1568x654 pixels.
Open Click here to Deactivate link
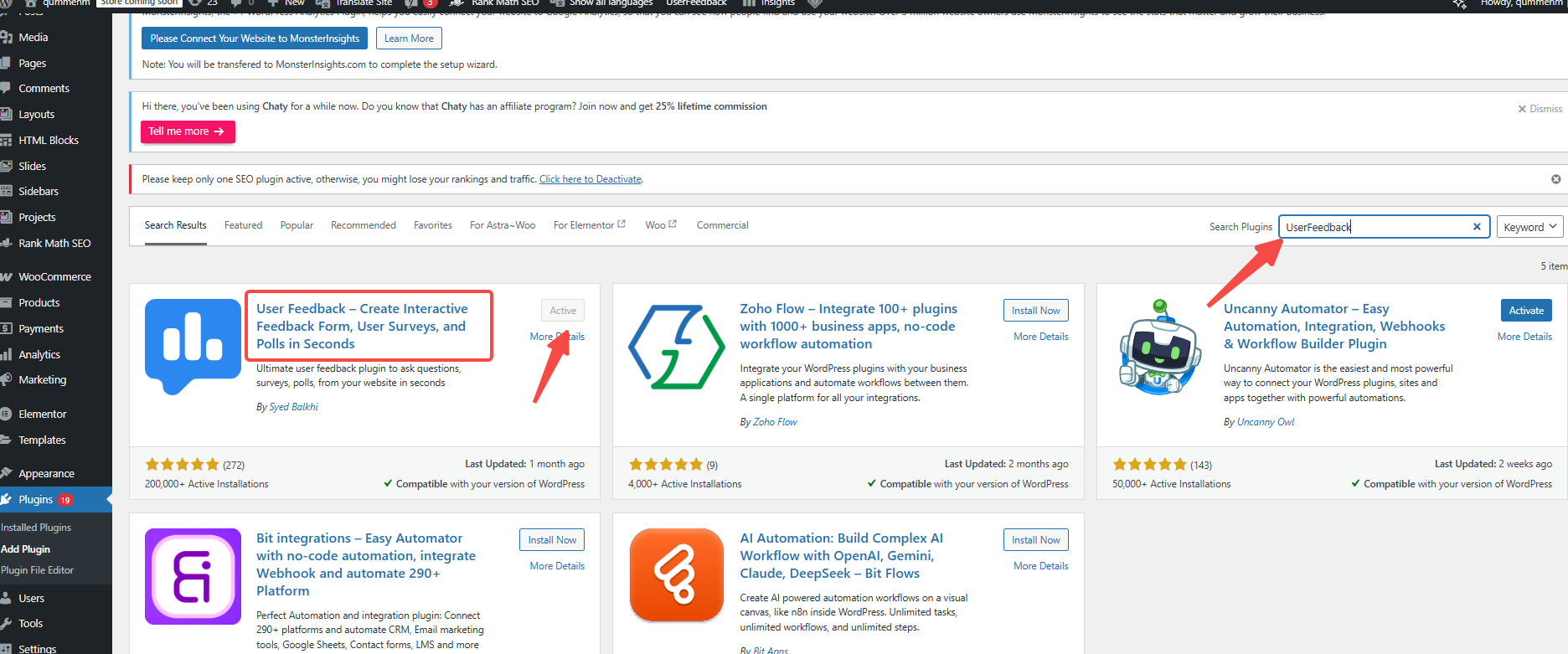590,179
